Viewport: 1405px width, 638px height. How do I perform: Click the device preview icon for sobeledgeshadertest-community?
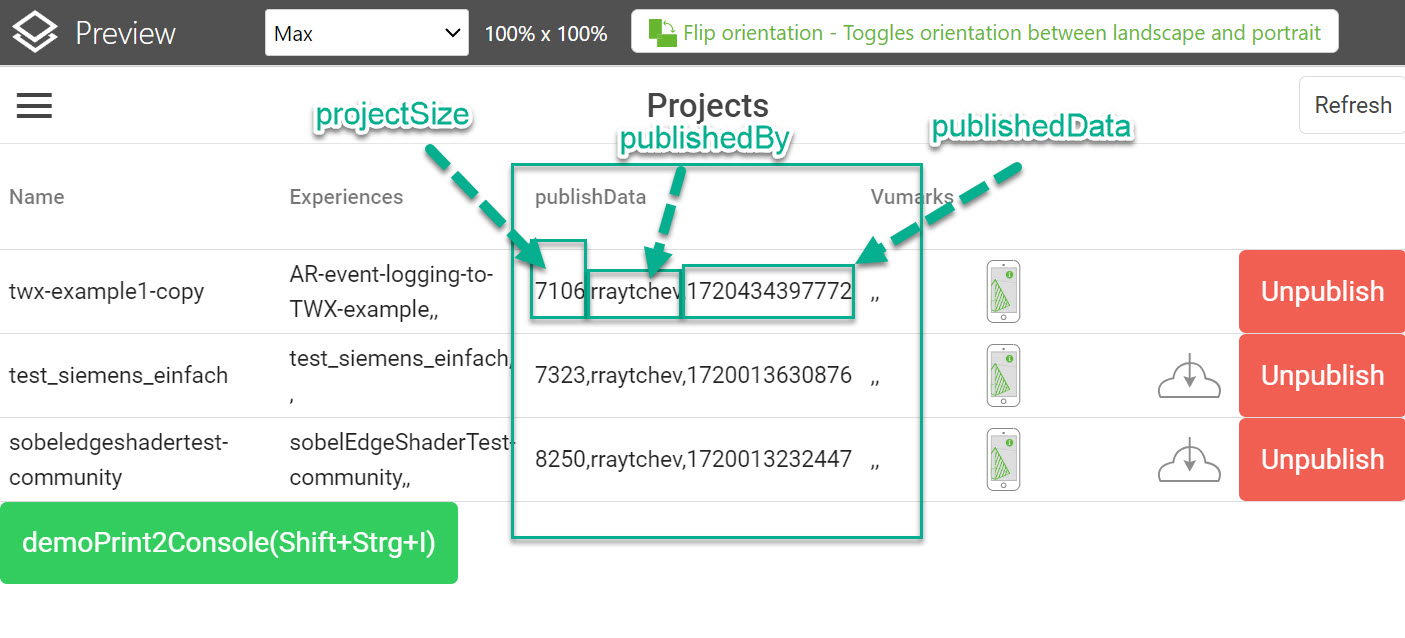coord(1002,459)
